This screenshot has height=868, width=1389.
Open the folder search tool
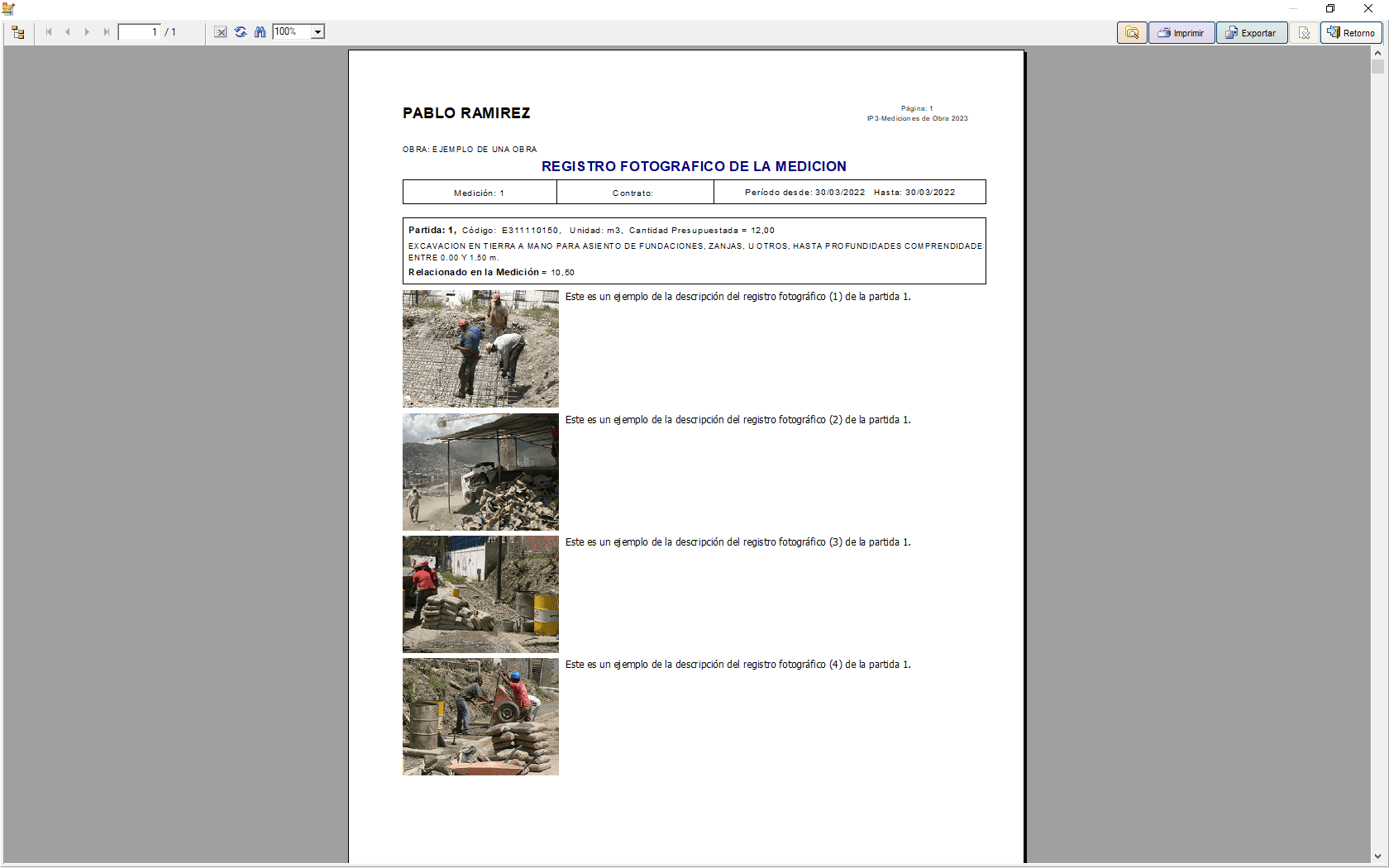[x=1132, y=33]
